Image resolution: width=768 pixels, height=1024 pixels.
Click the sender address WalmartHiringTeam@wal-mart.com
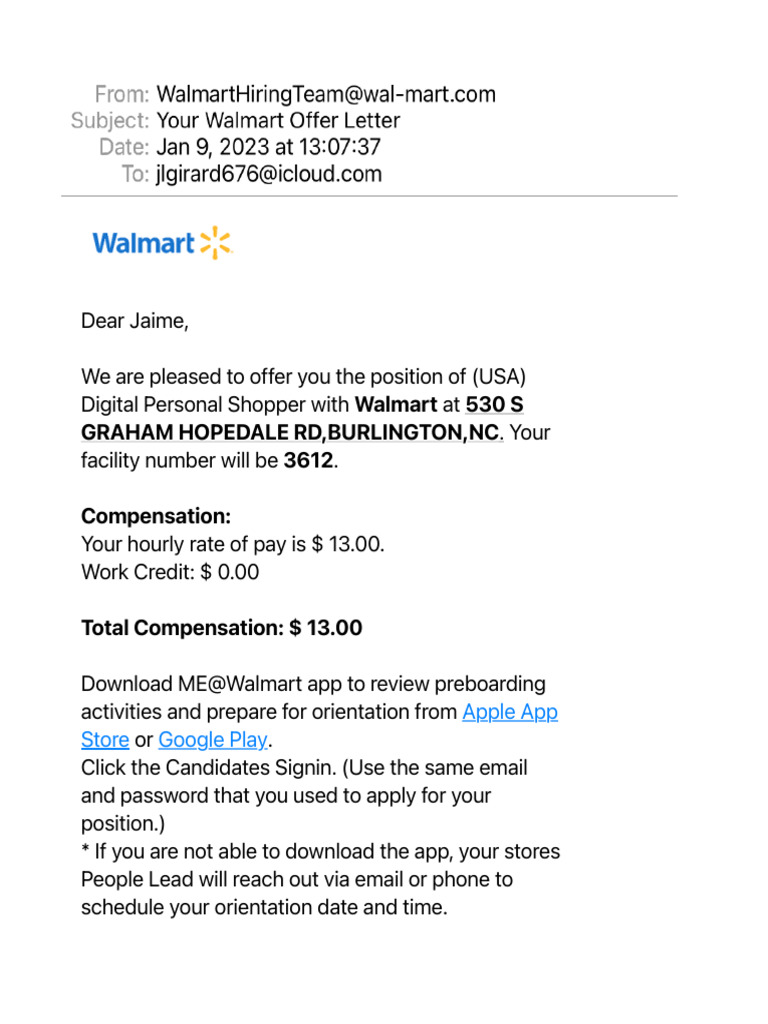pyautogui.click(x=326, y=94)
